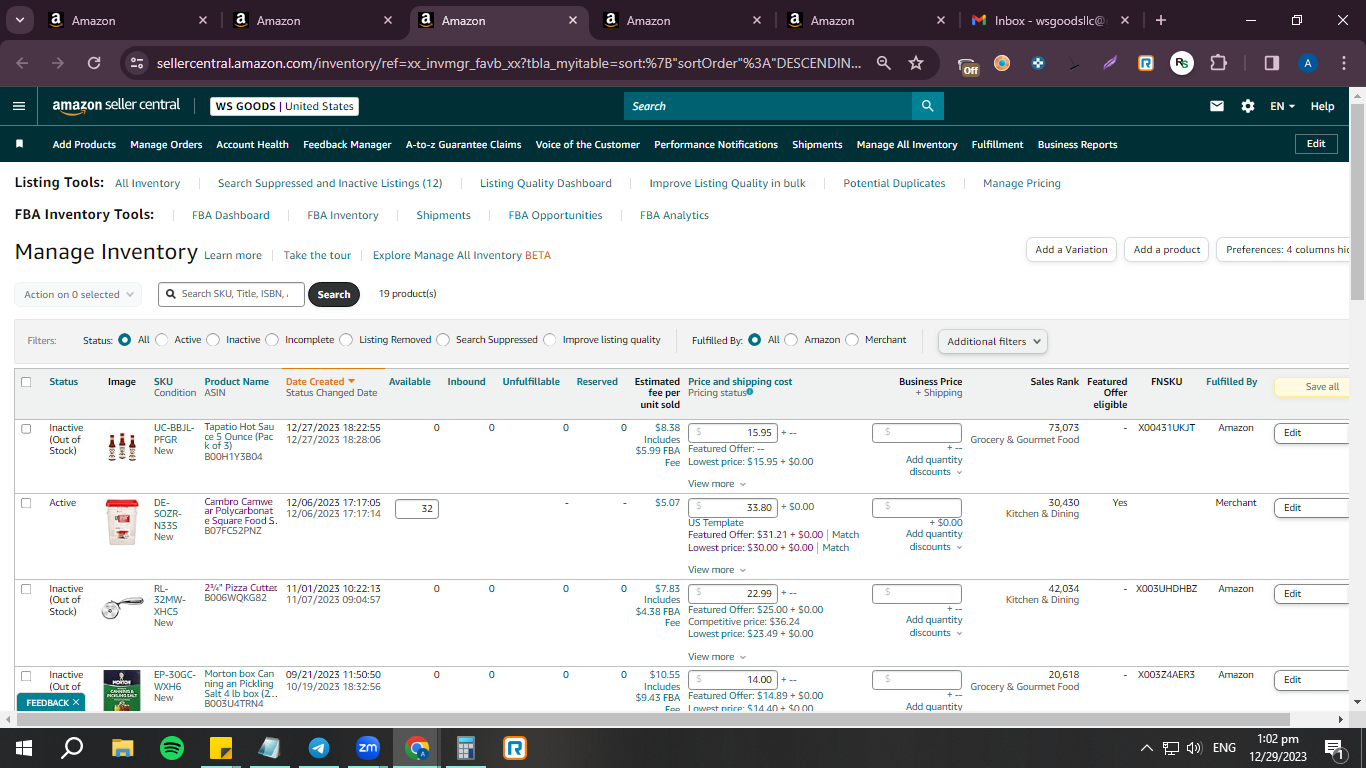The image size is (1366, 768).
Task: Open Manage Orders menu item
Action: coord(166,145)
